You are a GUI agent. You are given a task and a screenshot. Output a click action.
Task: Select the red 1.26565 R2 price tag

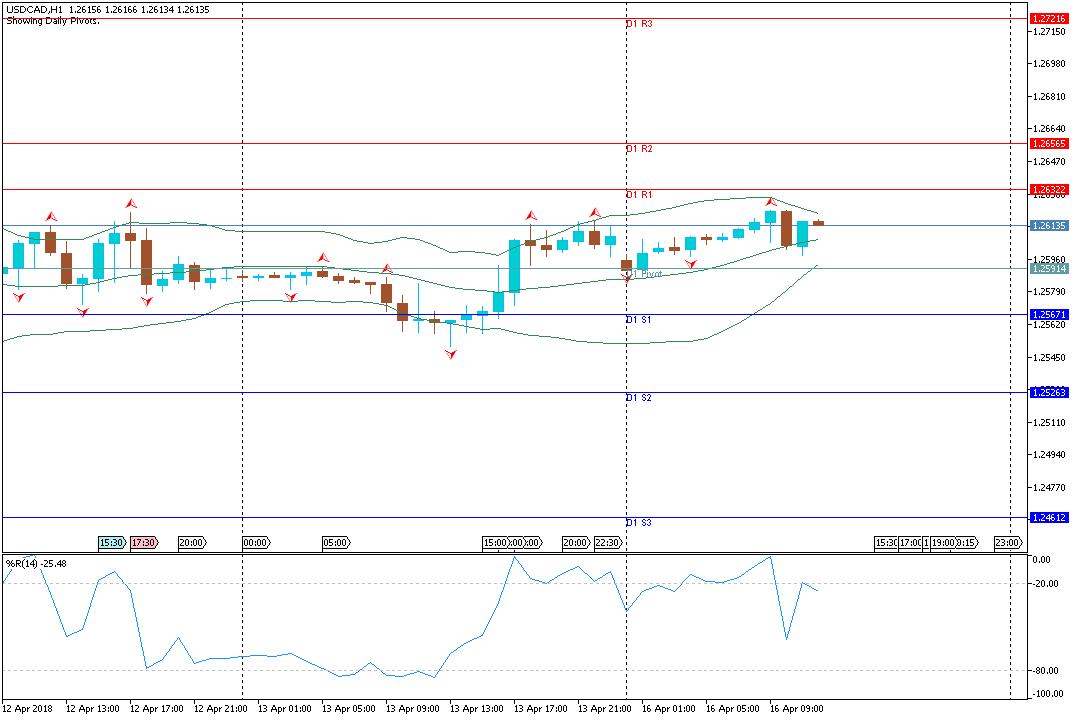(x=1049, y=144)
